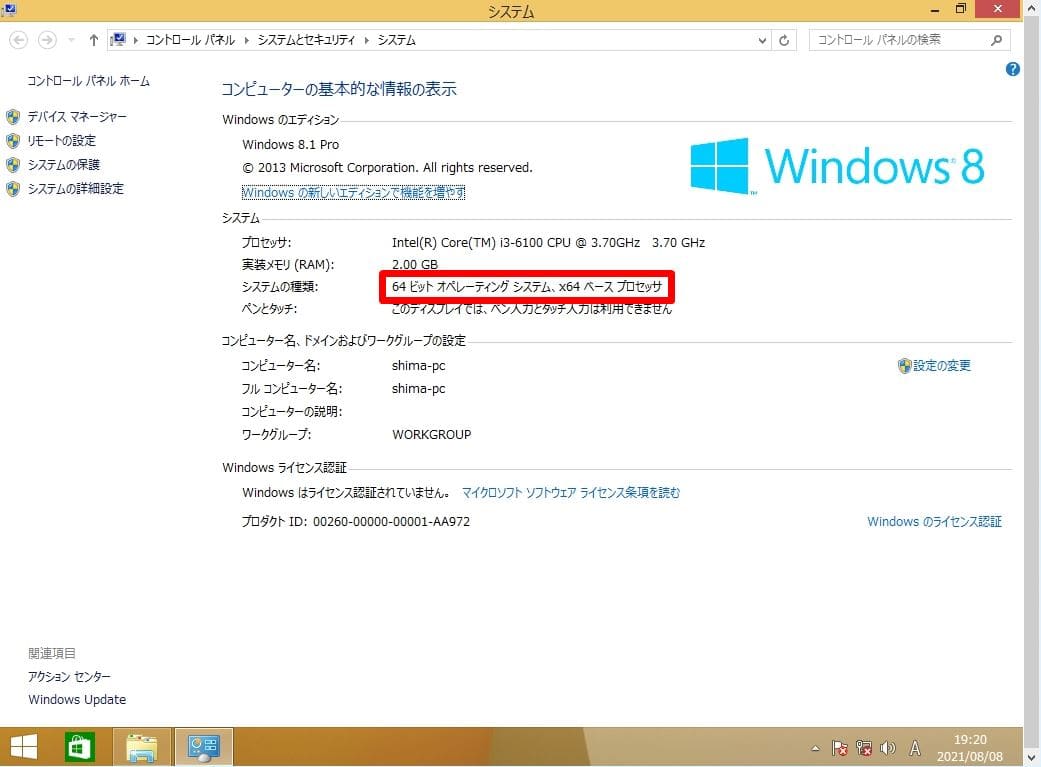1041x767 pixels.
Task: Click the network status tray icon
Action: [x=864, y=748]
